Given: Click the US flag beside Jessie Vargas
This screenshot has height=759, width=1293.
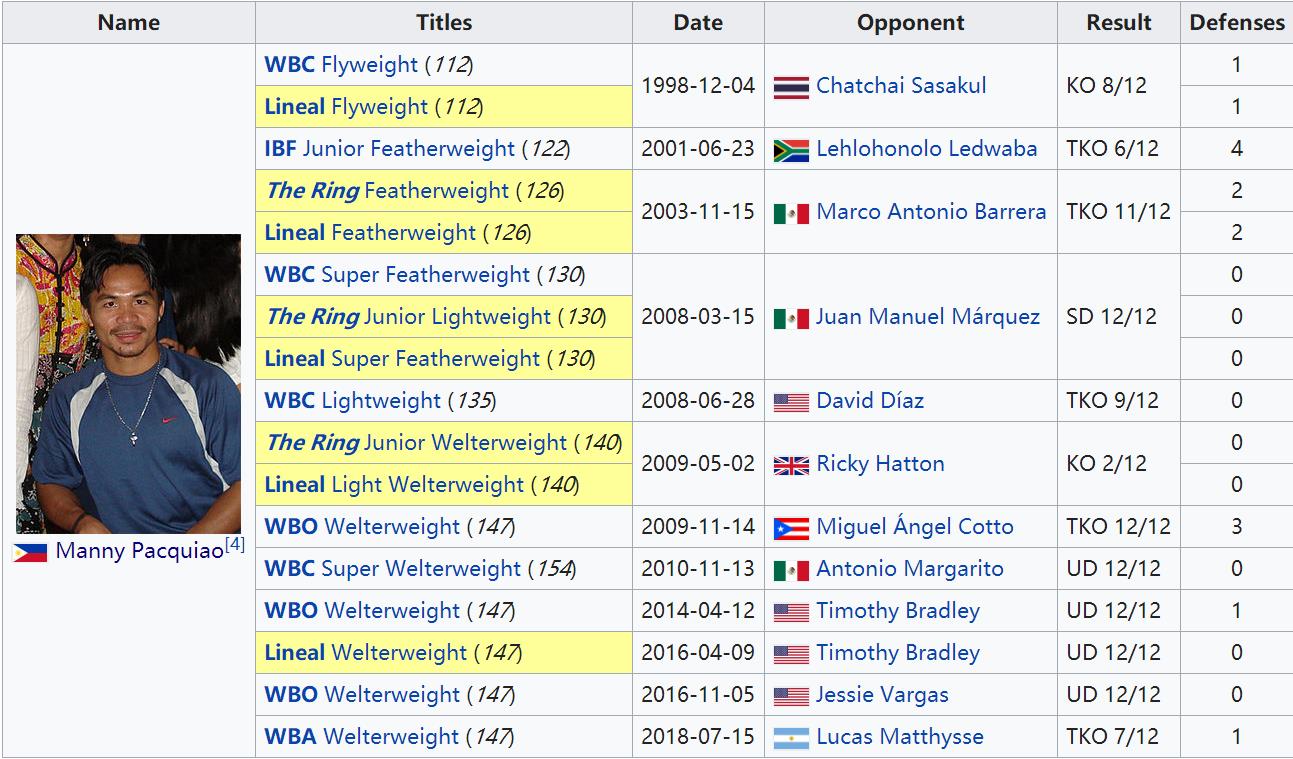Looking at the screenshot, I should click(x=791, y=696).
